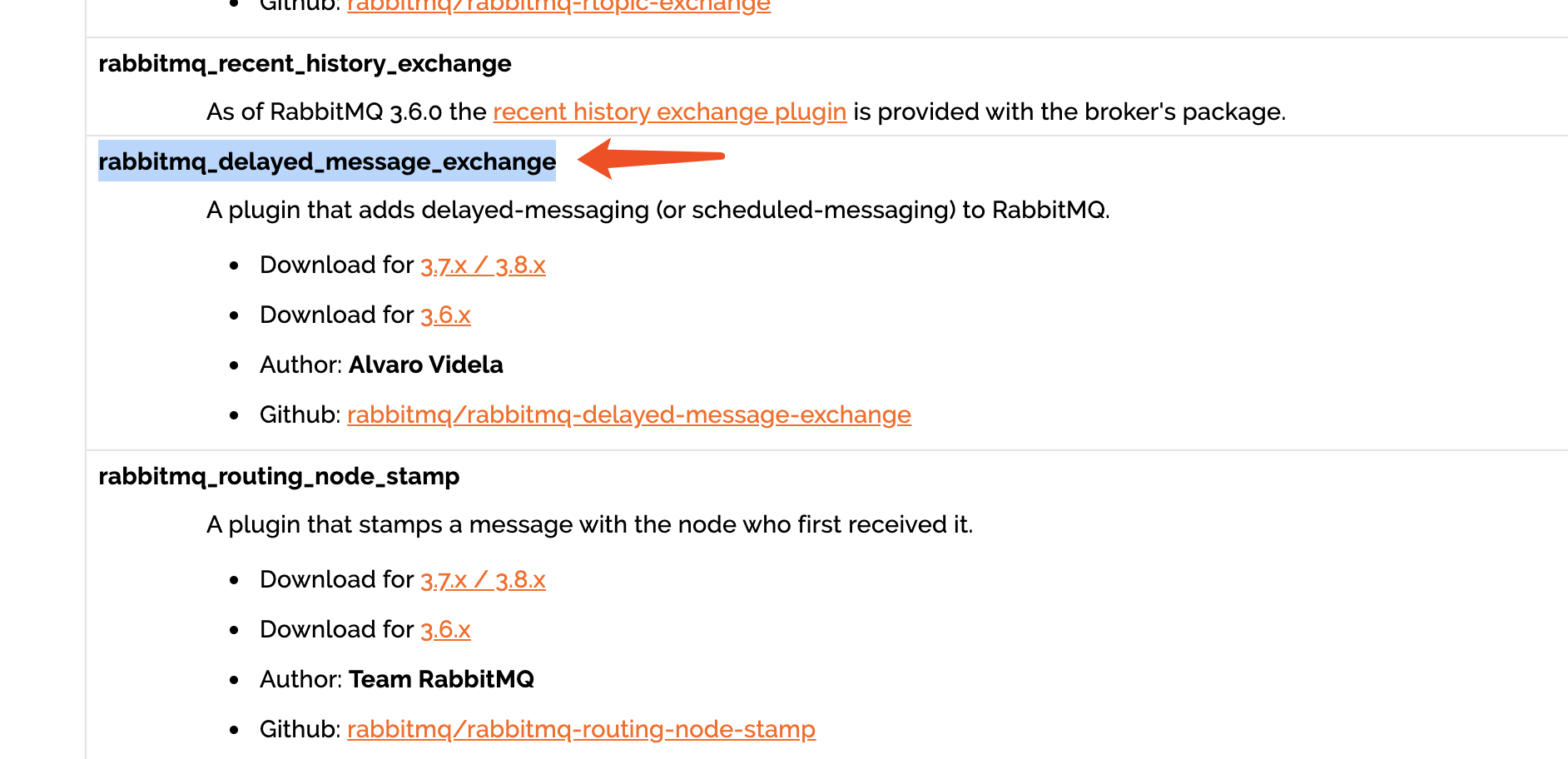Open the rabbitmq-delayed-message-exchange Github link
The image size is (1568, 759).
coord(628,414)
